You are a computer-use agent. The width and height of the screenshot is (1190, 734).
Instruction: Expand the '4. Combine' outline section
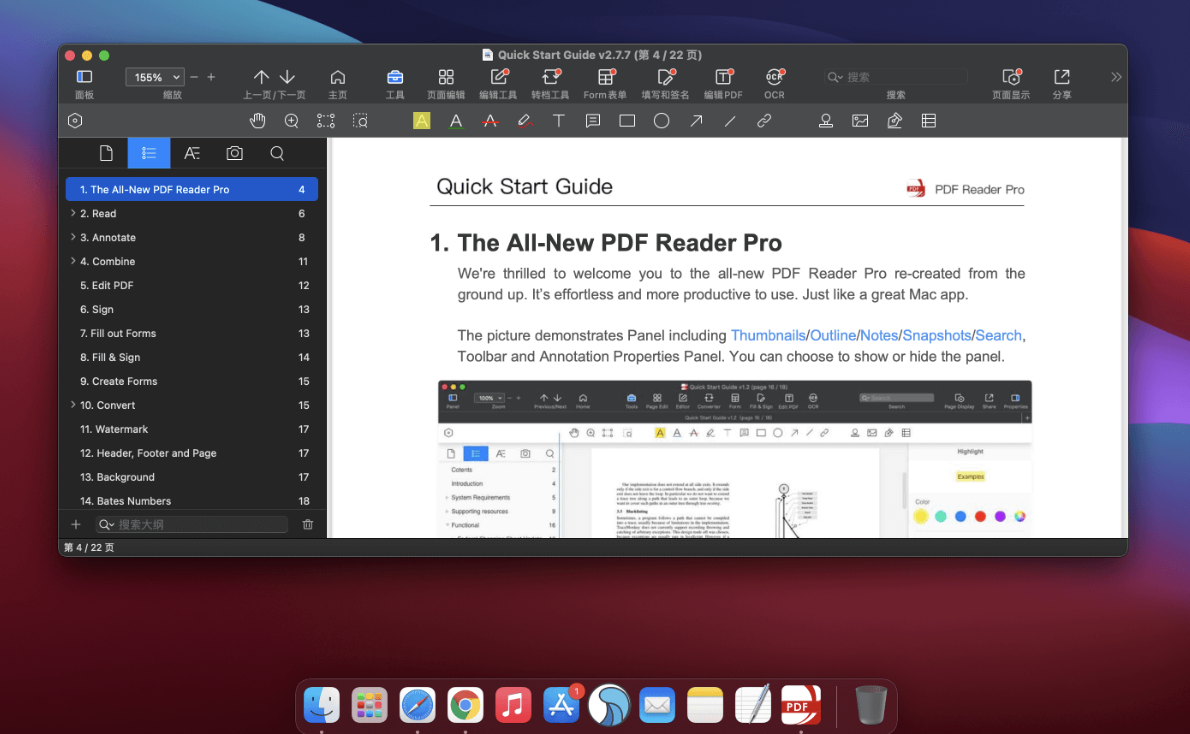pos(73,261)
